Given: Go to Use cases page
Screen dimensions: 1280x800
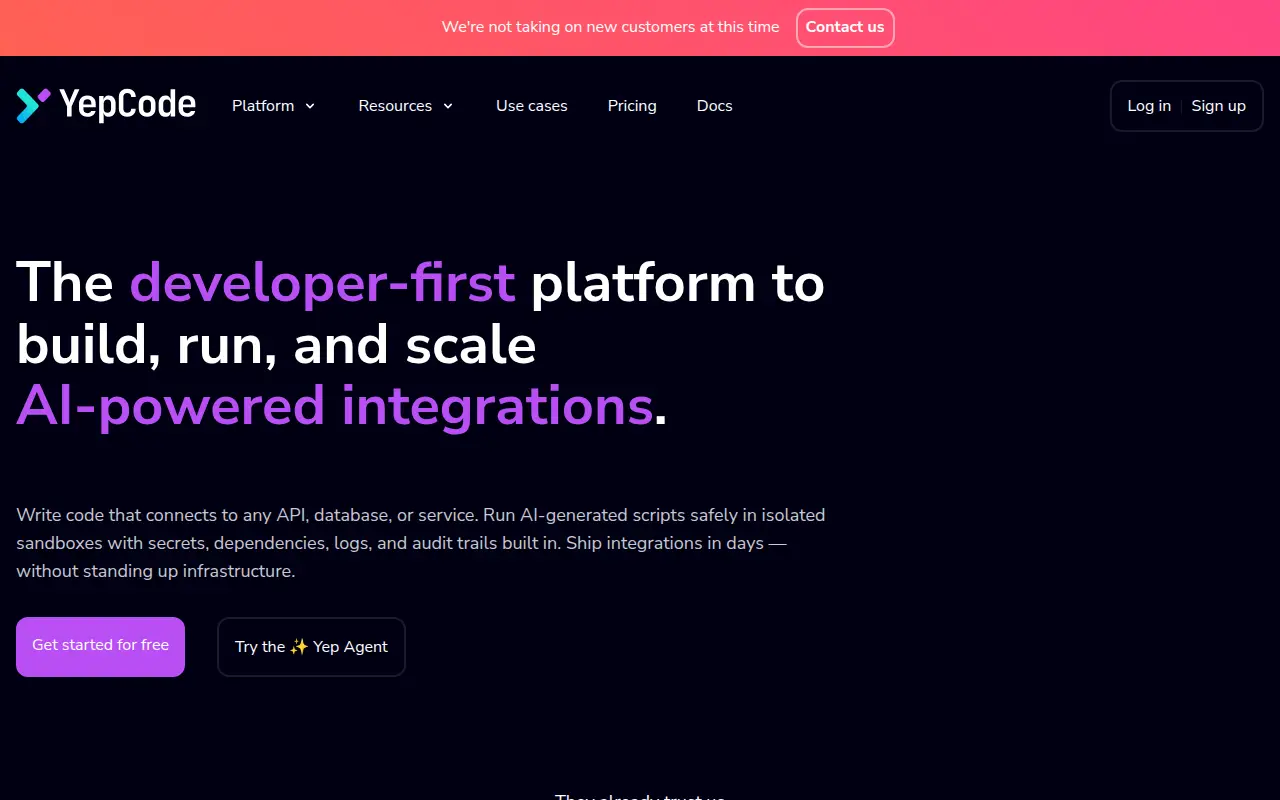Looking at the screenshot, I should [x=532, y=106].
